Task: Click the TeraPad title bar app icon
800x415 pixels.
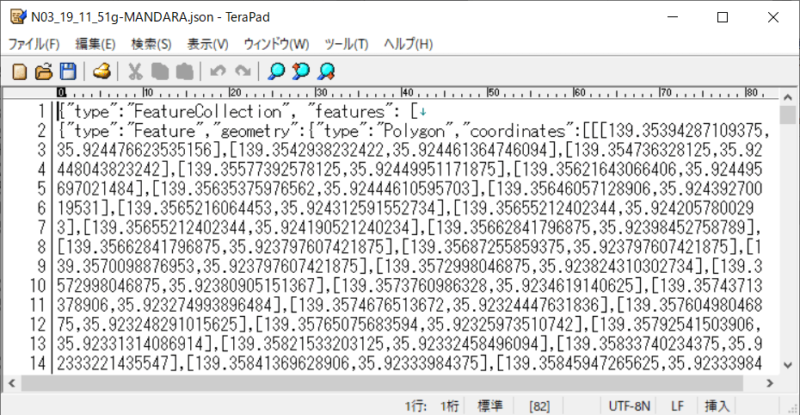Action: click(x=18, y=17)
